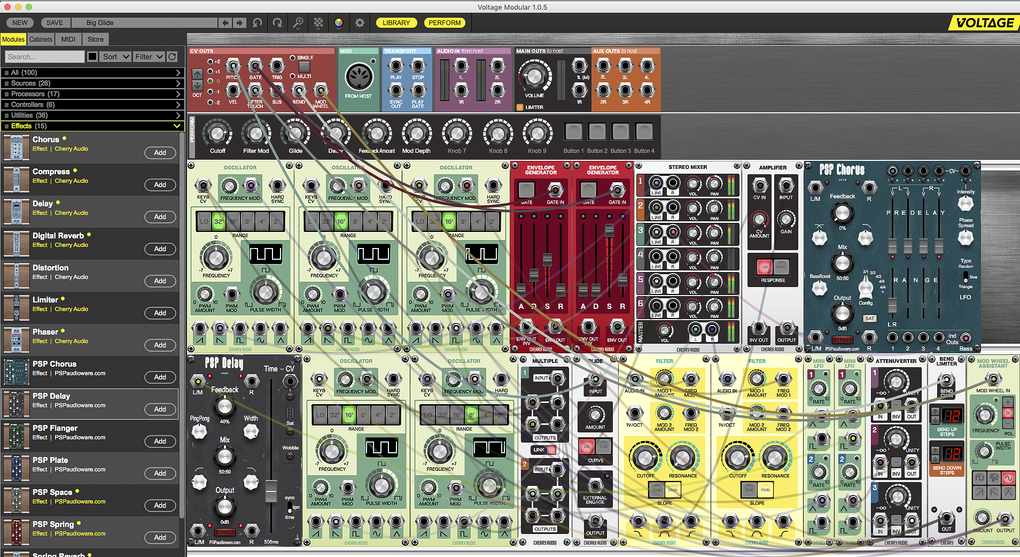The height and width of the screenshot is (557, 1020).
Task: Click the Cutoff knob on Perform panel
Action: [217, 133]
